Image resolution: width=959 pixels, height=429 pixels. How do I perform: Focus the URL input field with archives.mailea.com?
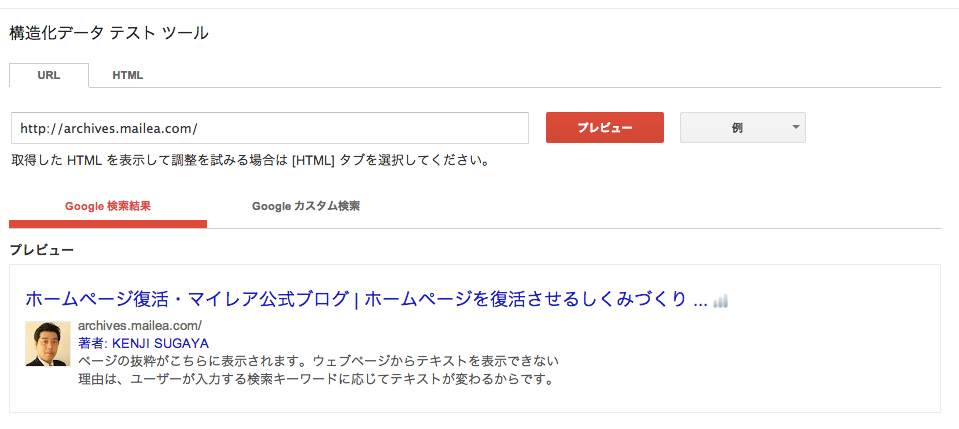pos(270,128)
